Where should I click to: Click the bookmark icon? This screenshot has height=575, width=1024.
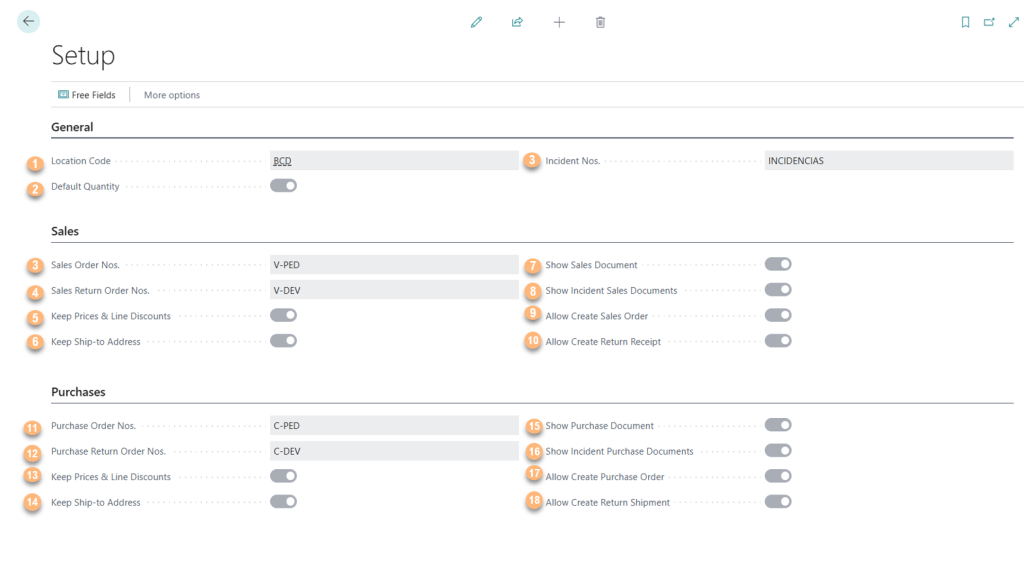965,22
